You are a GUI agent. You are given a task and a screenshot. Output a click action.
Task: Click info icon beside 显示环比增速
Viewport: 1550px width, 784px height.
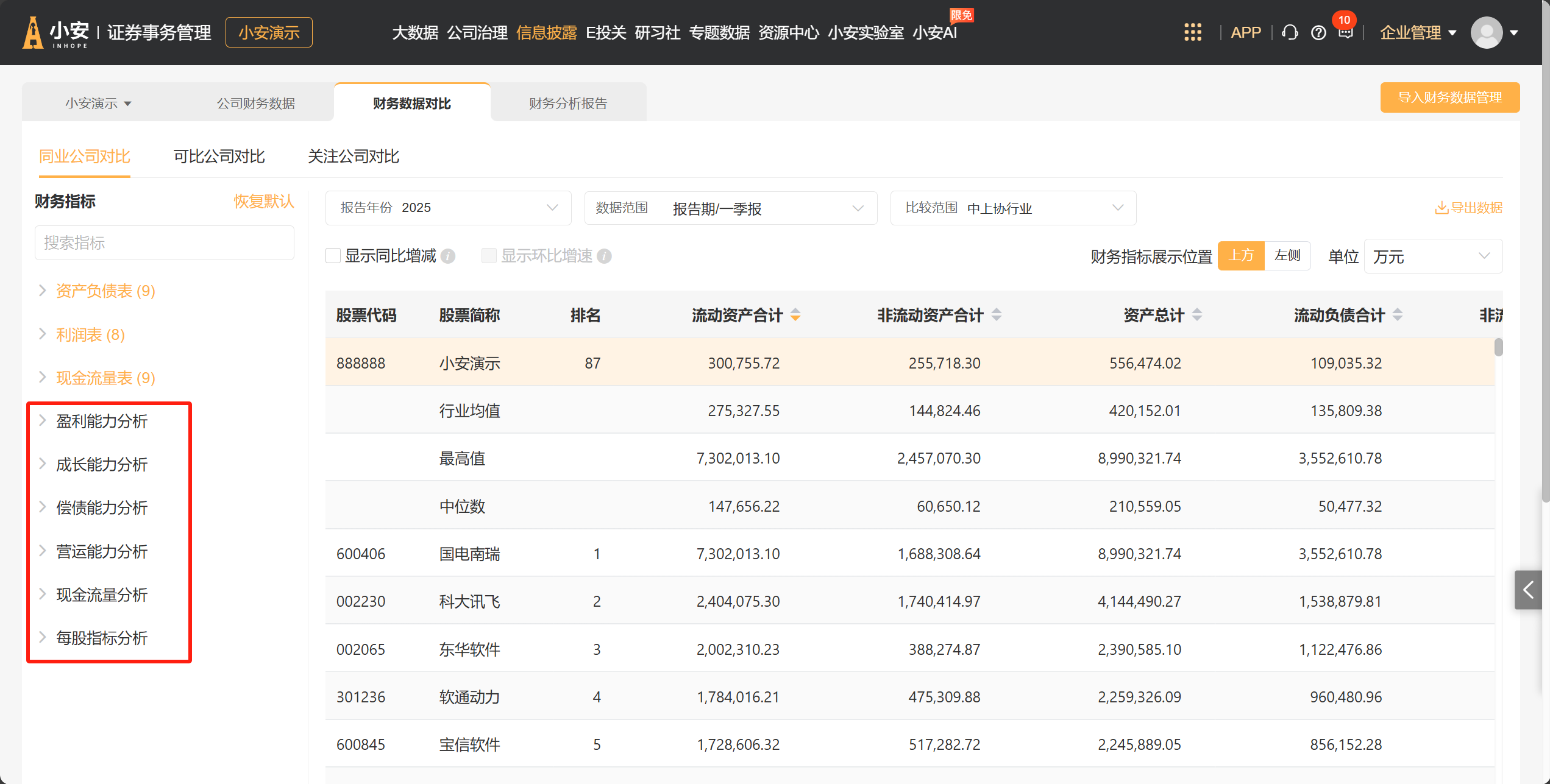pyautogui.click(x=604, y=256)
